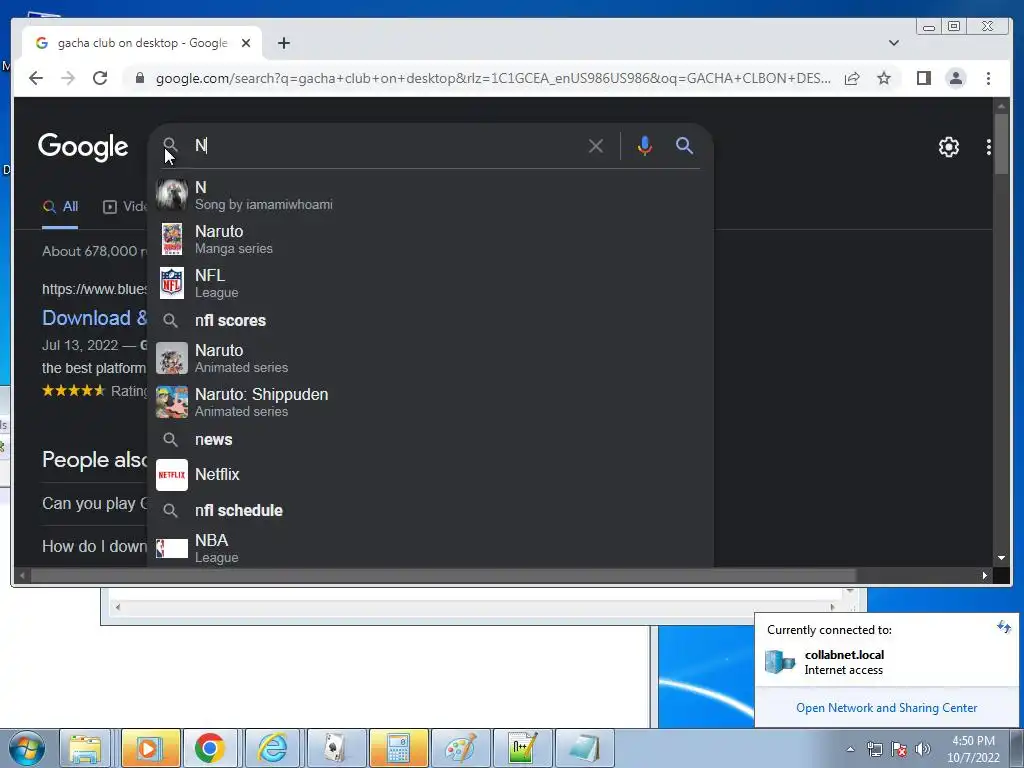Choose suggestion 'N' Song by iamamiwhoami
This screenshot has height=768, width=1024.
430,195
